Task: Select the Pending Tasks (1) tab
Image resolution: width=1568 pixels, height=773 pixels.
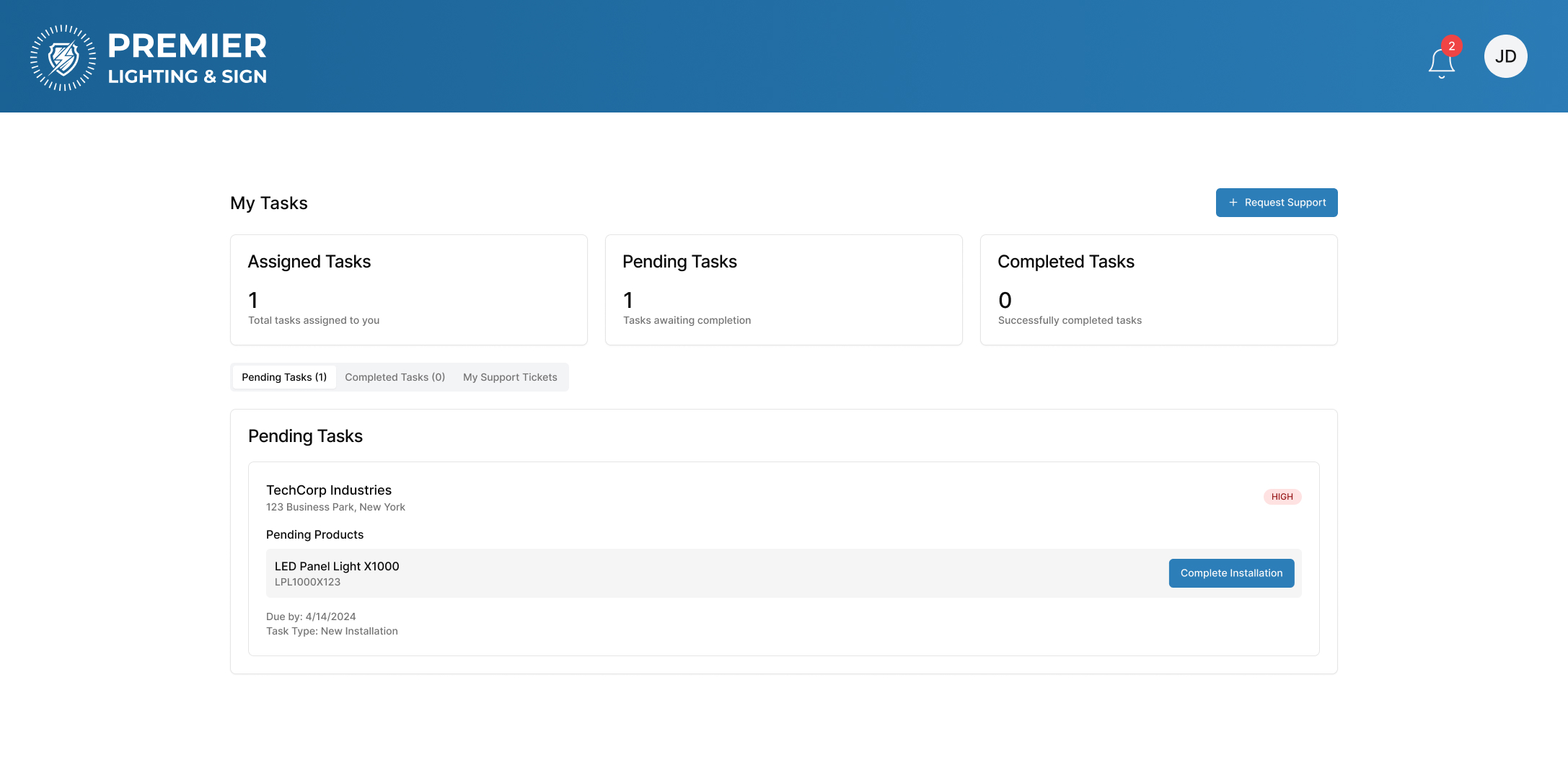Action: [284, 377]
